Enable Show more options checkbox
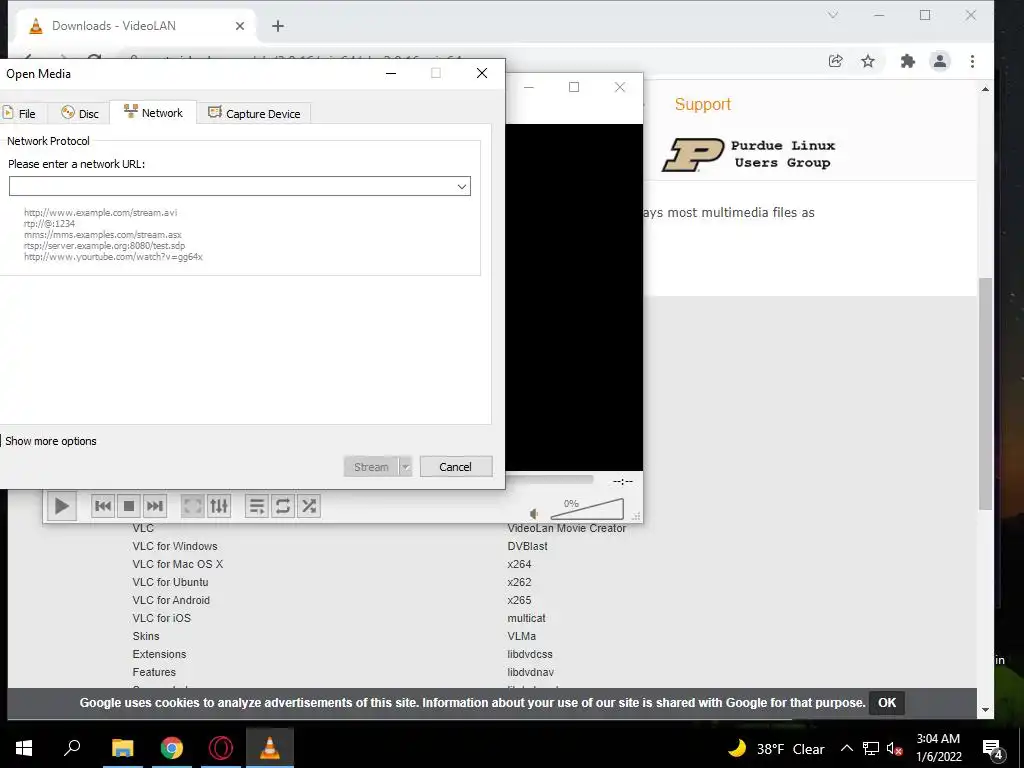The image size is (1024, 768). pos(48,441)
